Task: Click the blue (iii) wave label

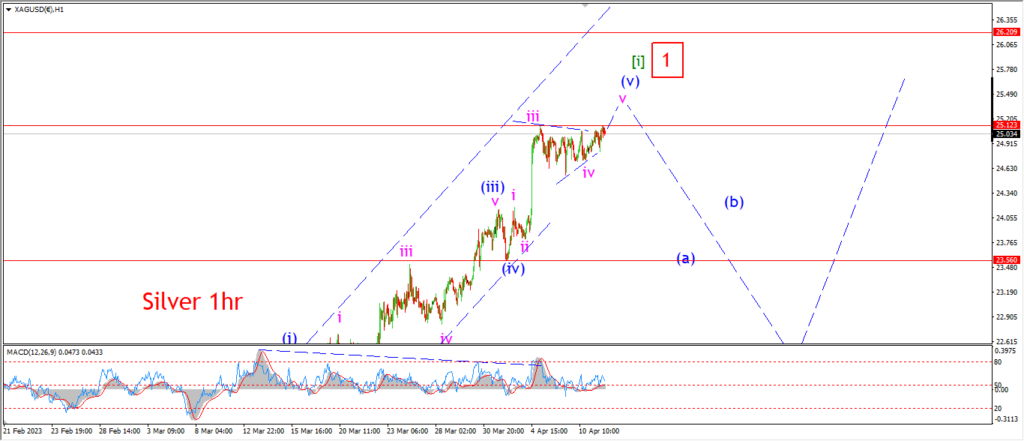Action: click(491, 186)
